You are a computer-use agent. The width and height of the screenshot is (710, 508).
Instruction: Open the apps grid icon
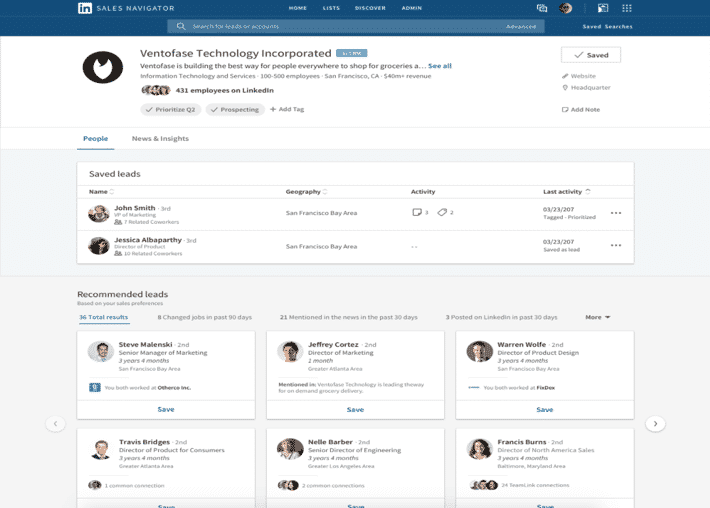click(627, 8)
